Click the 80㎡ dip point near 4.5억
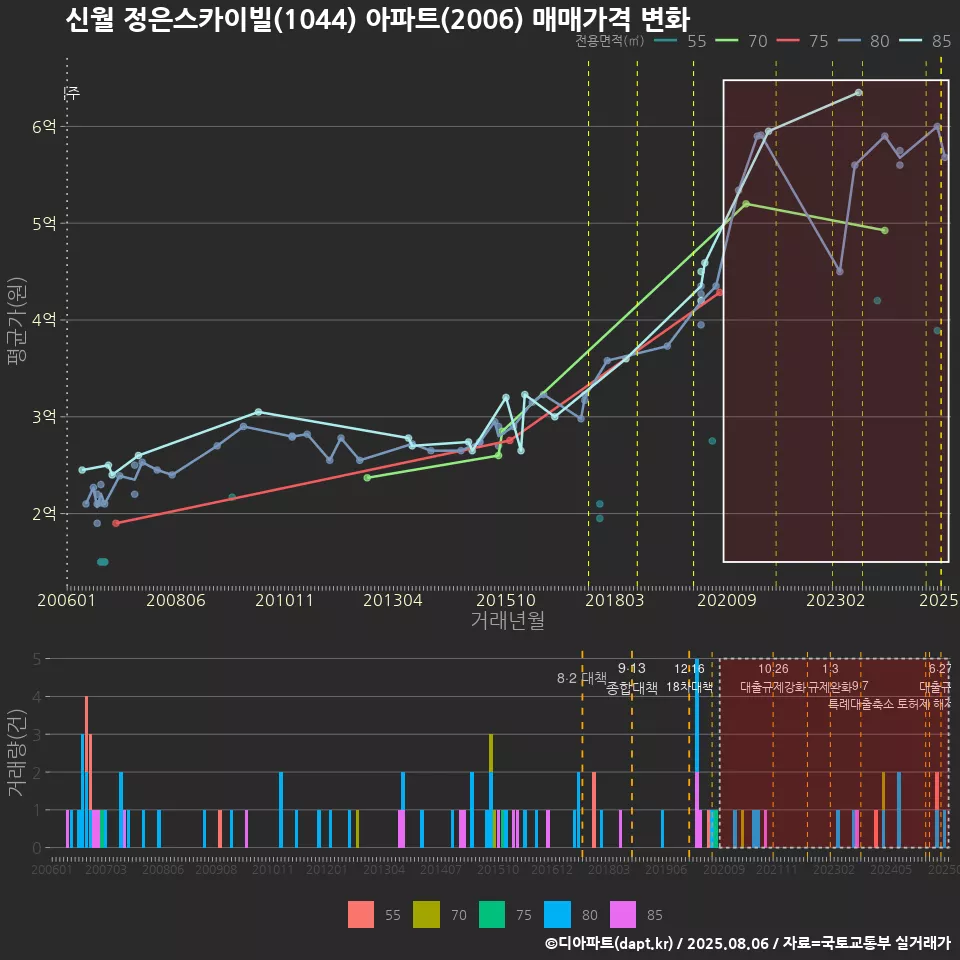Screen dimensions: 960x960 pyautogui.click(x=839, y=271)
